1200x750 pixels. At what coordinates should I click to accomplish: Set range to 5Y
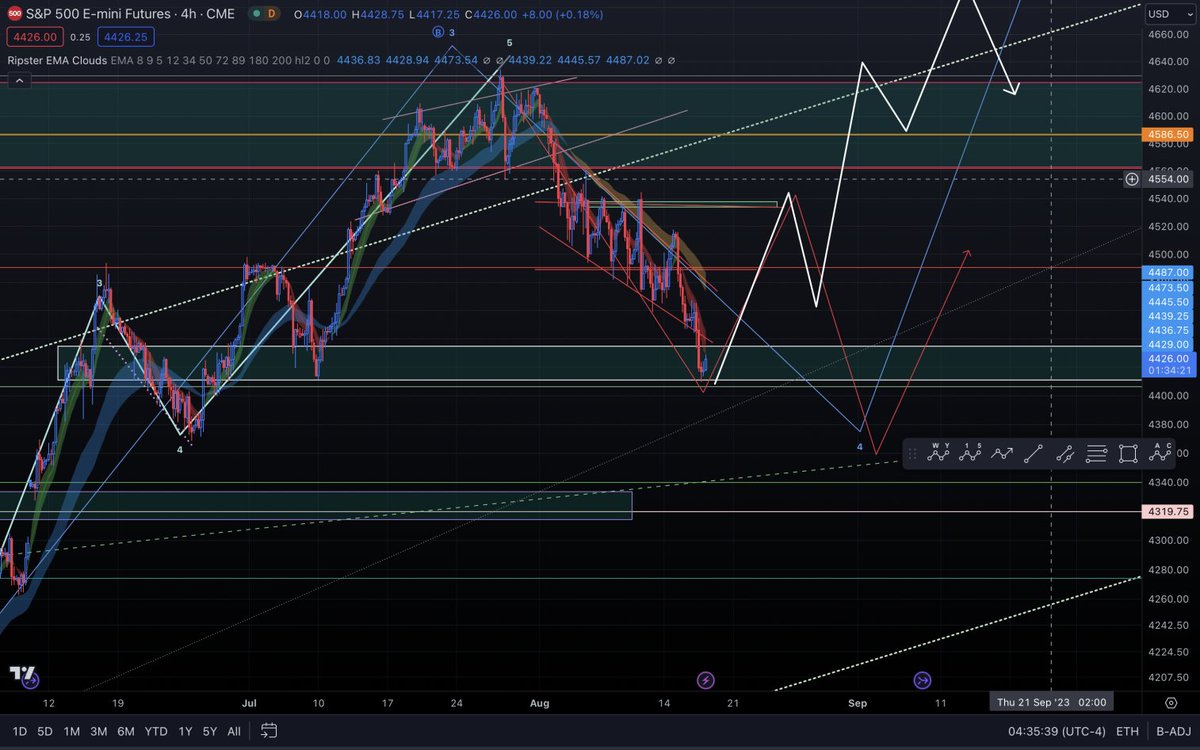coord(208,731)
